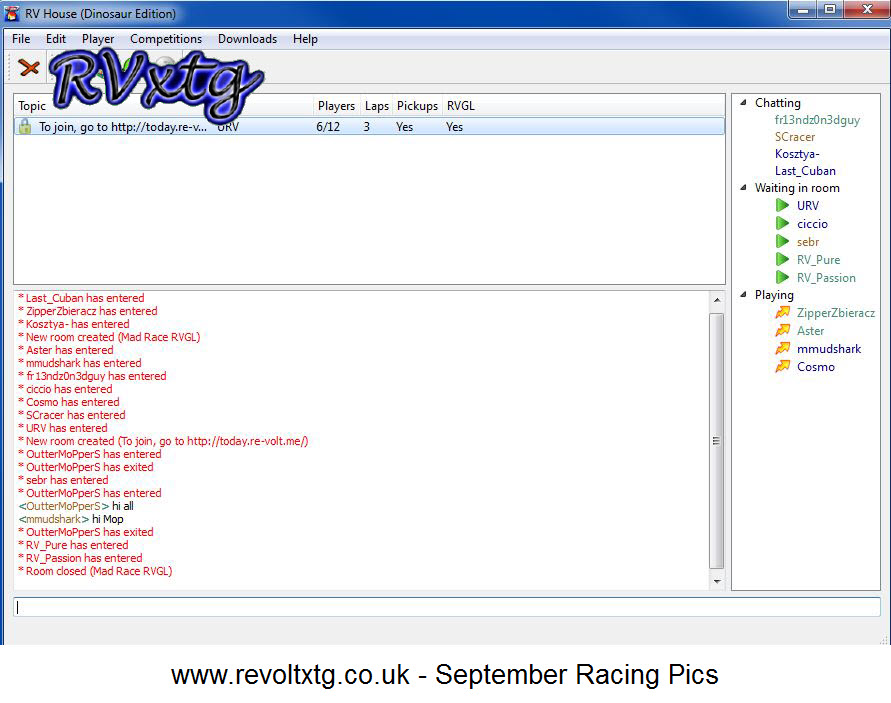Select player Last_Cuban in Chatting list
Screen dimensions: 891x703
(x=805, y=171)
